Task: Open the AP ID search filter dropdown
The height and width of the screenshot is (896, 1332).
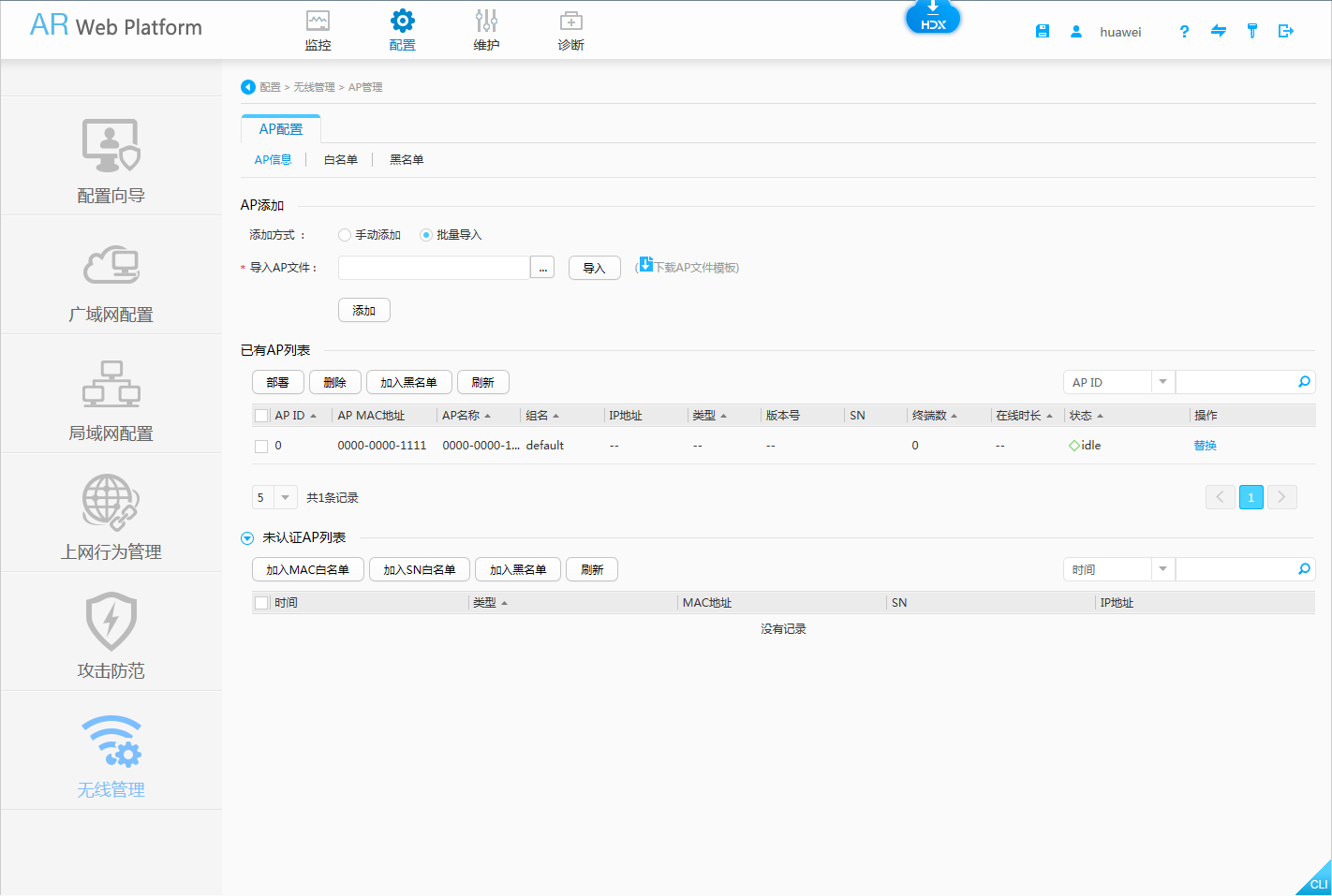Action: (1162, 381)
